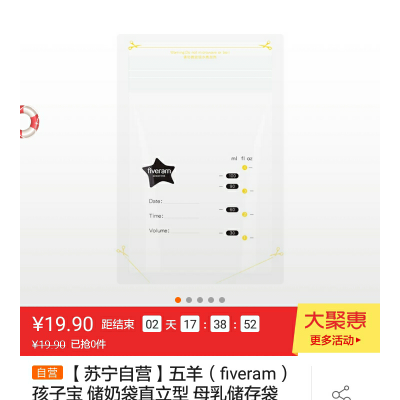Select the third carousel dot

click(x=200, y=300)
